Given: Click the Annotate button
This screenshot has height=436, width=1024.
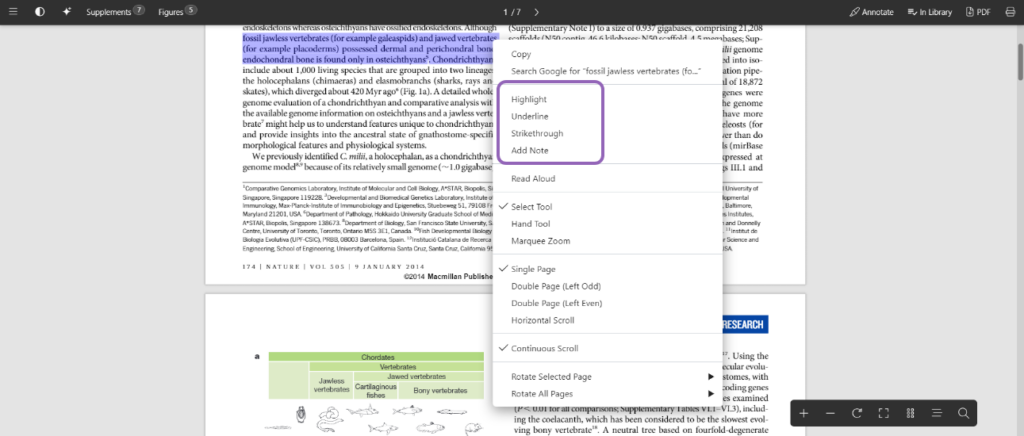Looking at the screenshot, I should (869, 12).
